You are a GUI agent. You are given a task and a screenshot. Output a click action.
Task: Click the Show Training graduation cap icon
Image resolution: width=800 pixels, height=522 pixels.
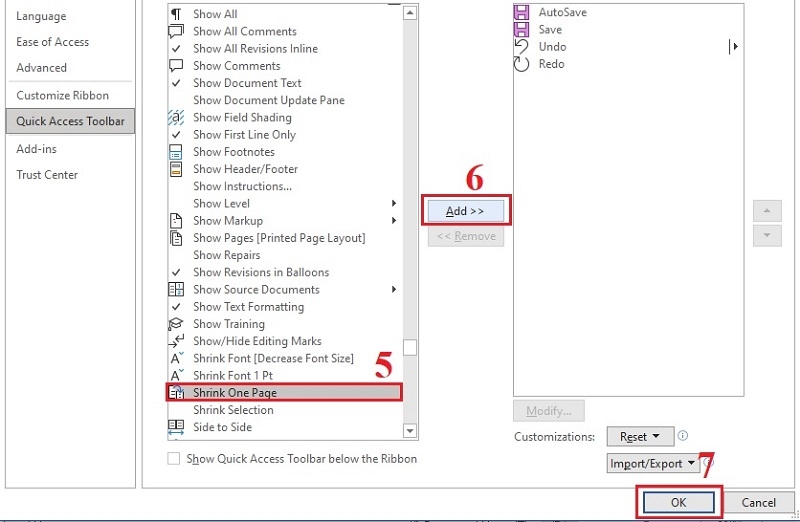tap(176, 324)
